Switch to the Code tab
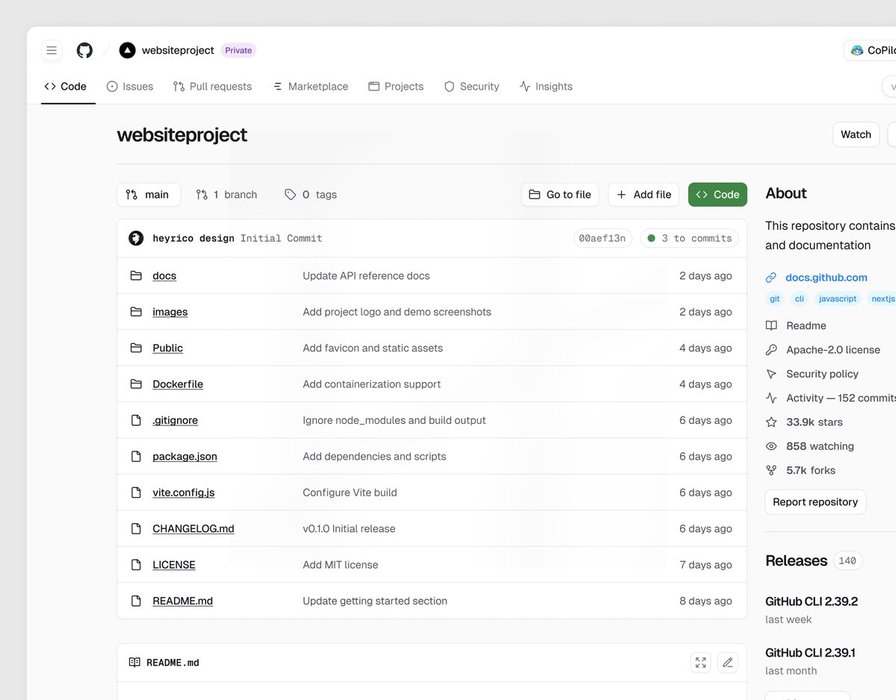 tap(65, 86)
